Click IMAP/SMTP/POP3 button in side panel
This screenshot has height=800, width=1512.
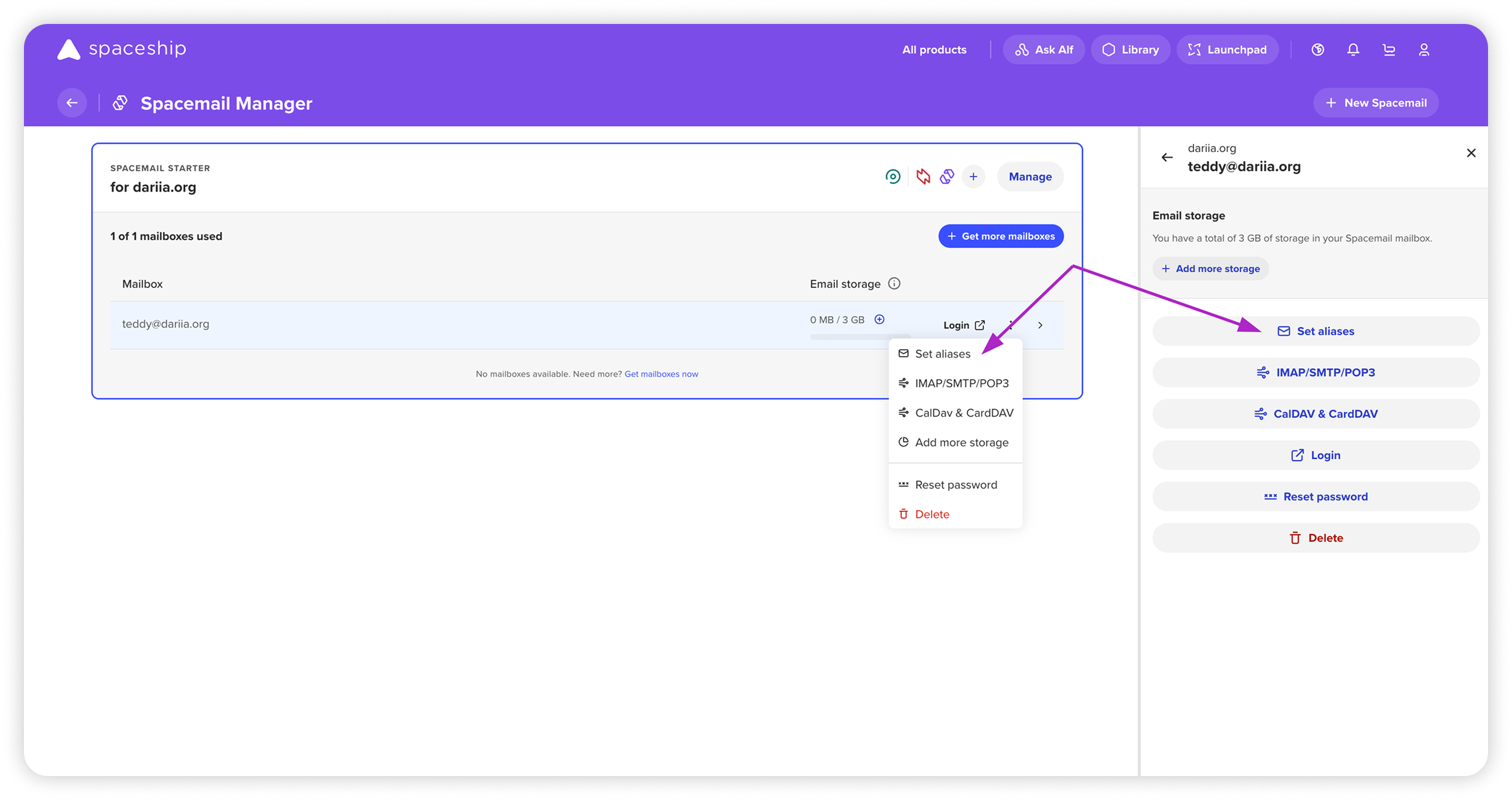tap(1316, 372)
